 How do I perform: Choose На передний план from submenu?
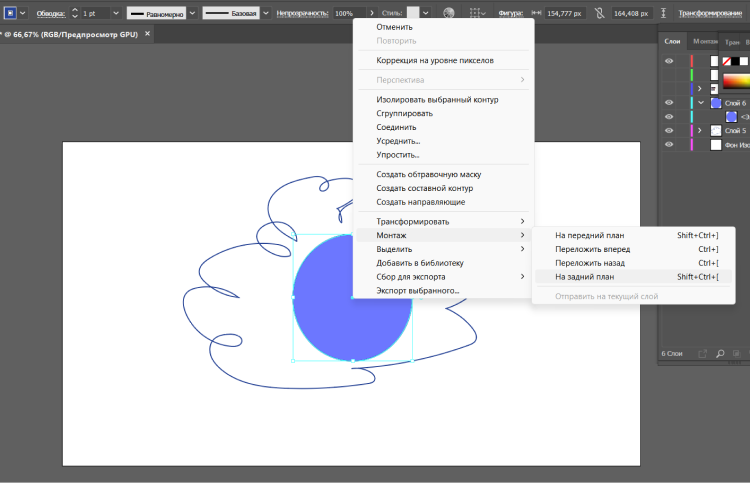point(634,235)
